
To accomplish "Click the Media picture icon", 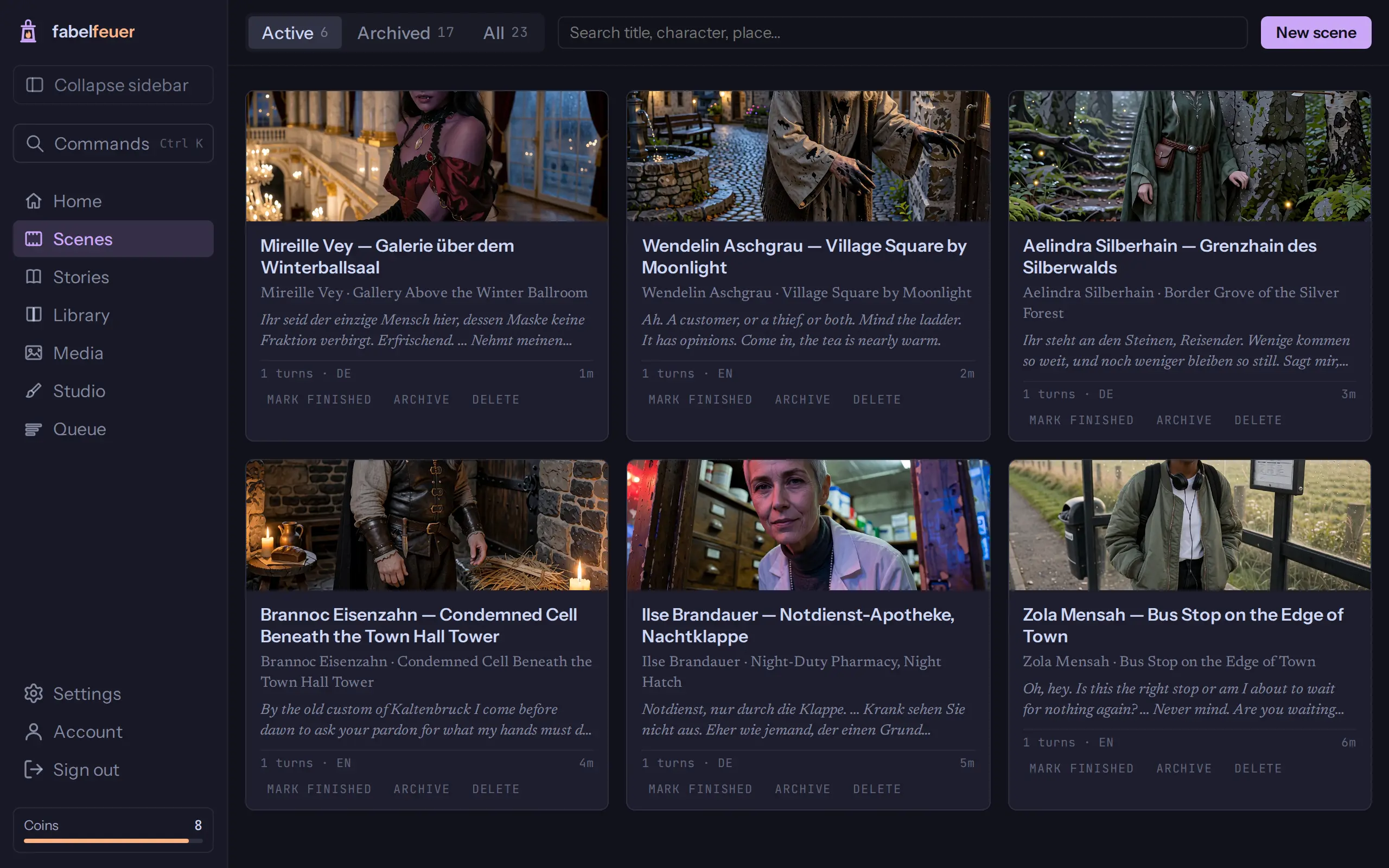I will point(34,353).
